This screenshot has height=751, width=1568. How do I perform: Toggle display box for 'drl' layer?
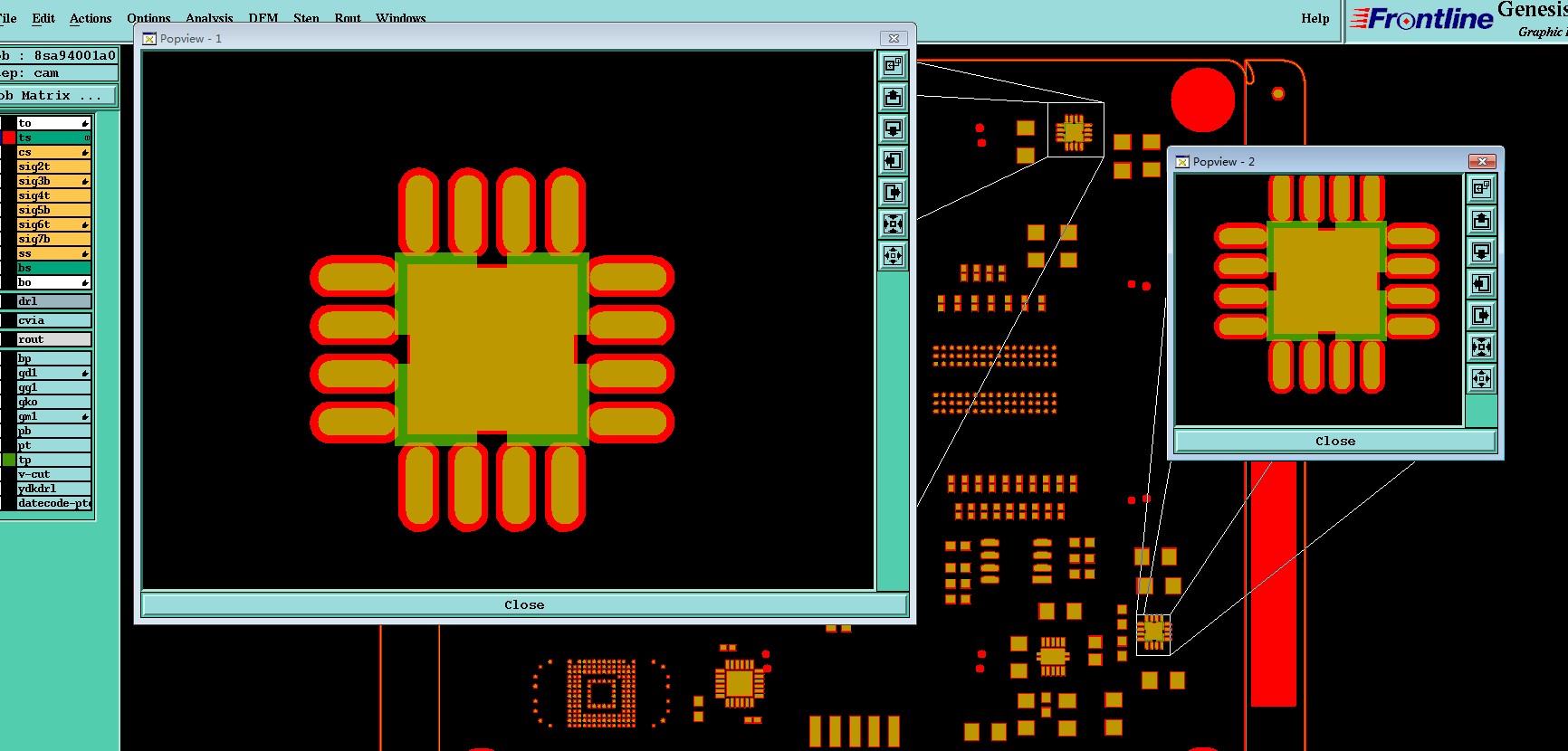point(9,301)
